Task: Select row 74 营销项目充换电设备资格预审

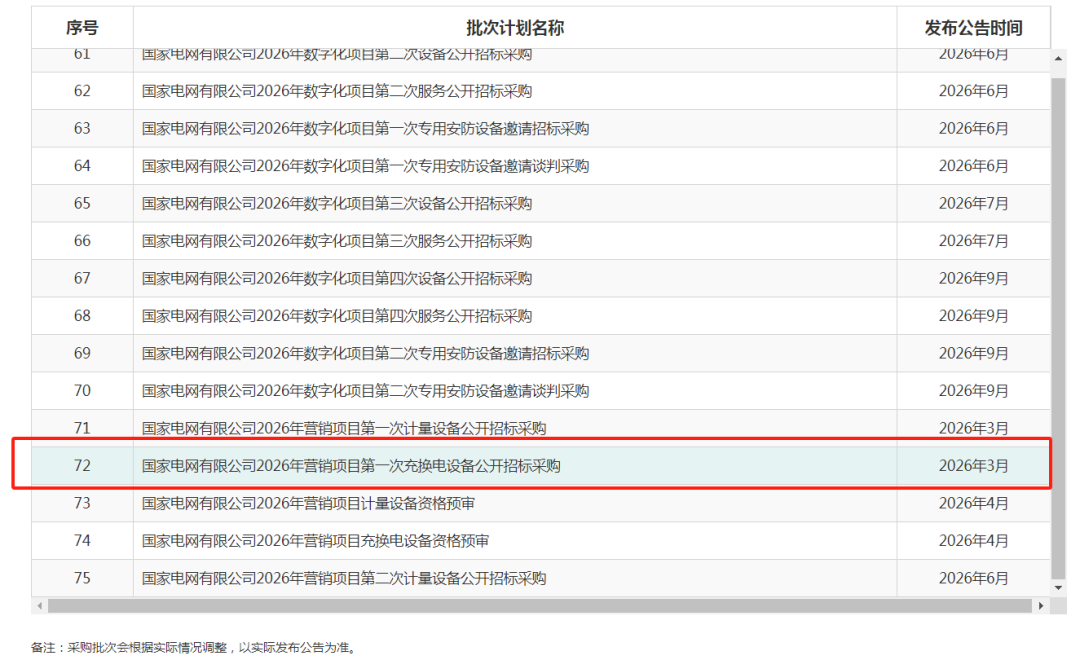Action: pyautogui.click(x=315, y=541)
